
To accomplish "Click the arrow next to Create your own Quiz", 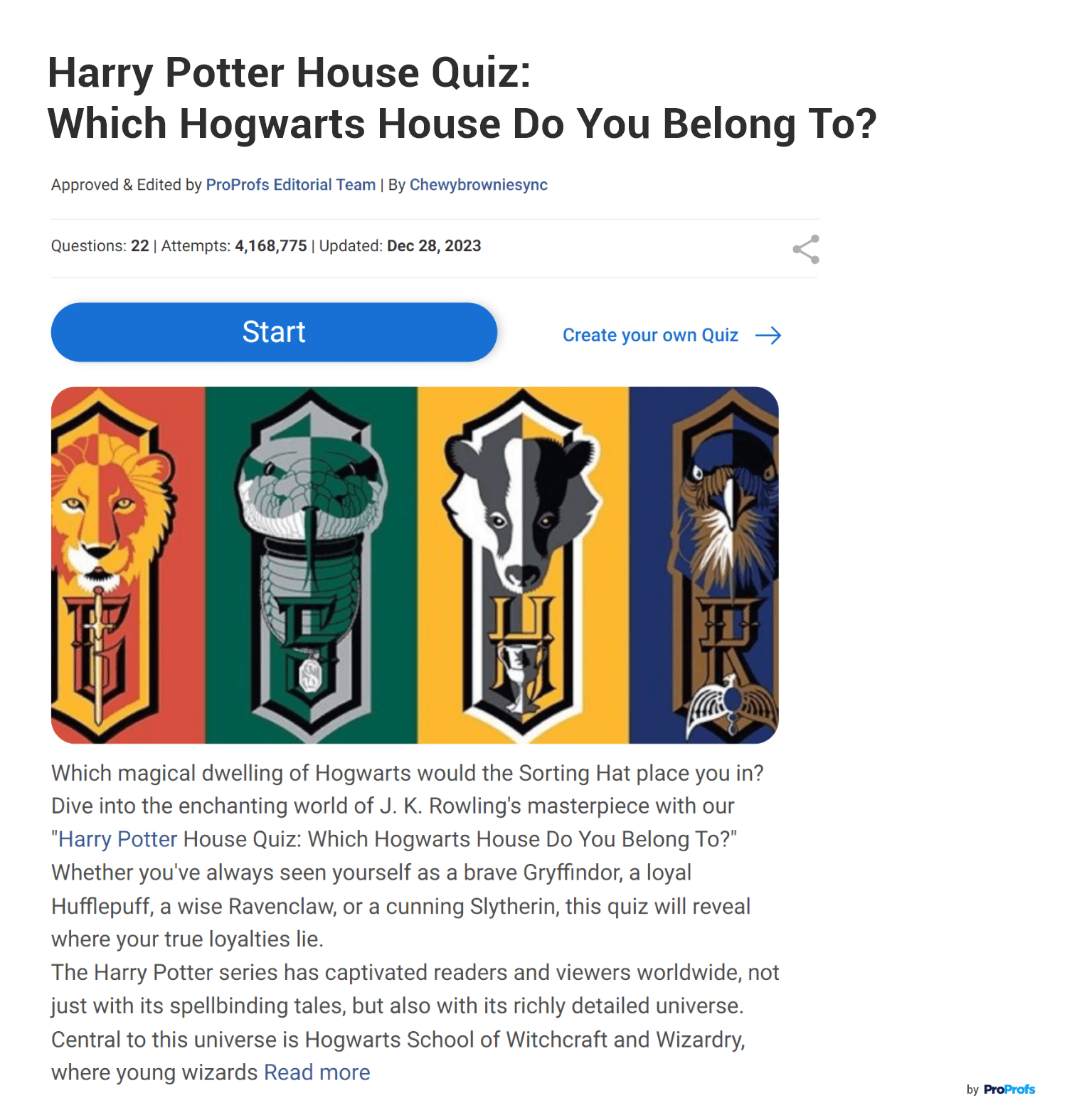I will pos(768,336).
